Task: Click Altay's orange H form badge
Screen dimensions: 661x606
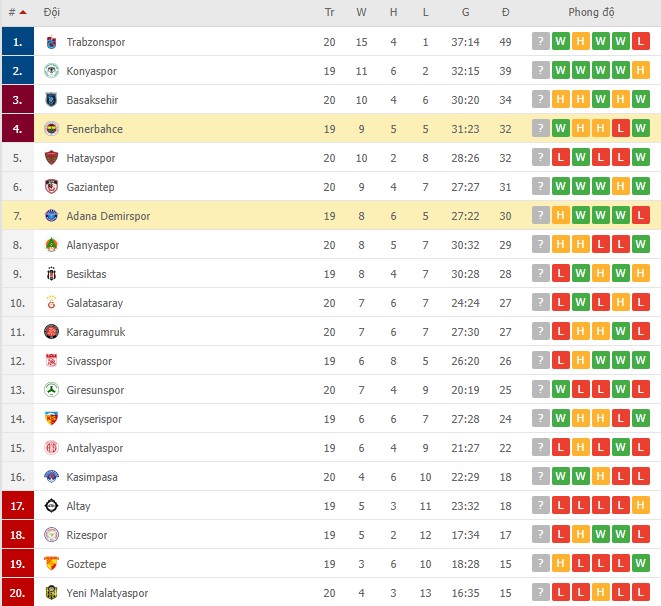Action: [x=641, y=506]
